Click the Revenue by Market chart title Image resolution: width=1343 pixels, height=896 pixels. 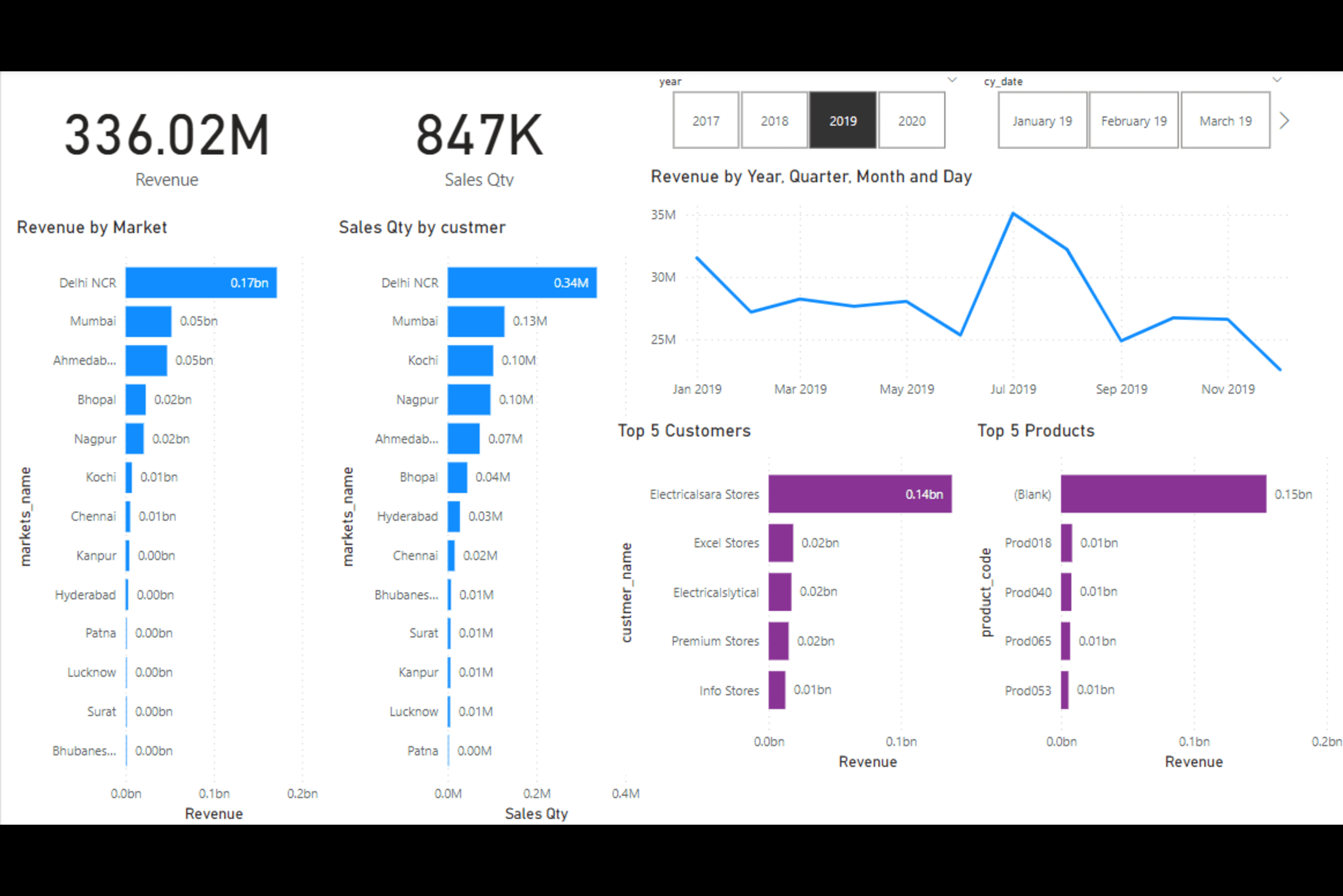click(x=92, y=227)
